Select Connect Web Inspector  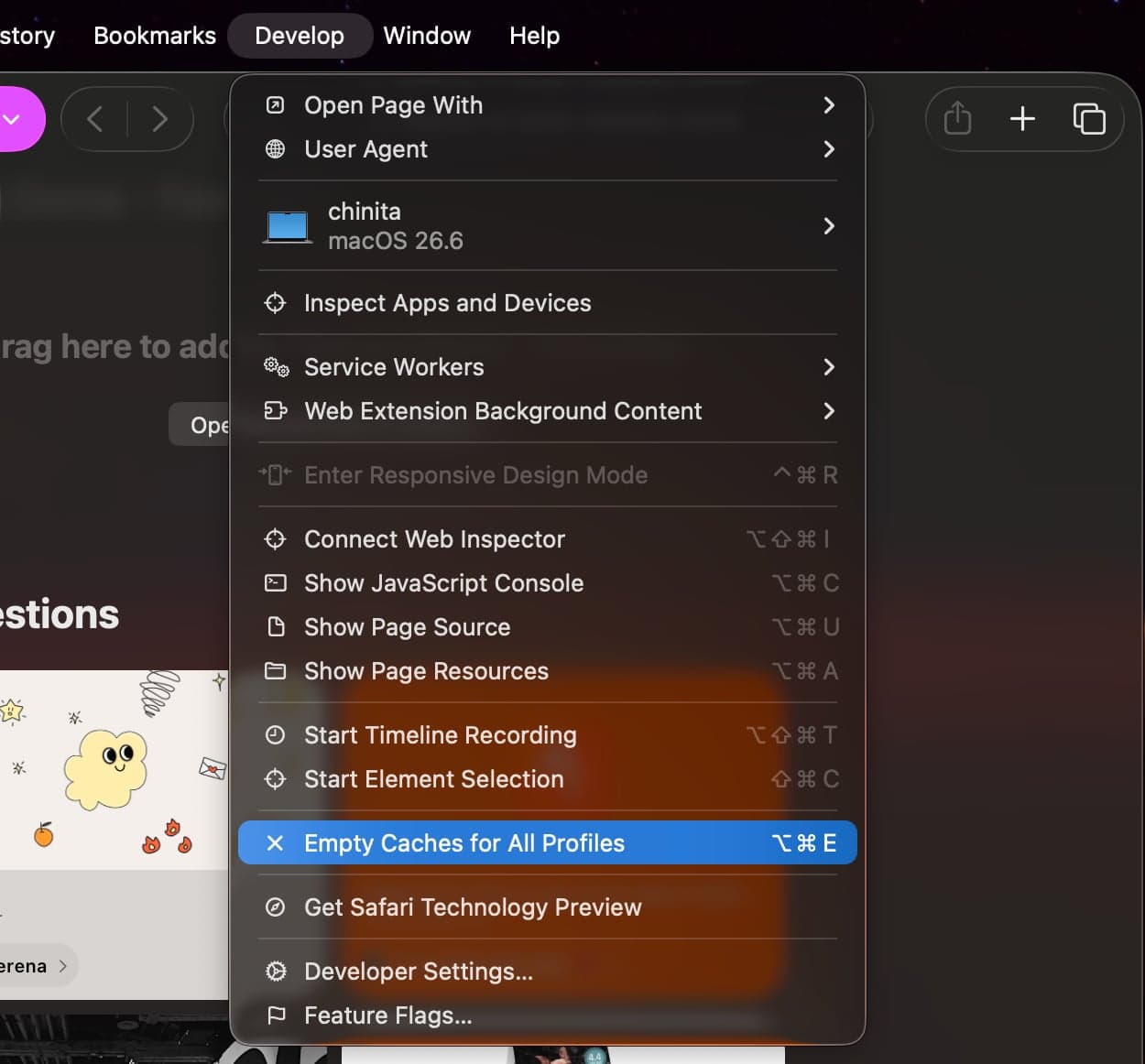(548, 539)
